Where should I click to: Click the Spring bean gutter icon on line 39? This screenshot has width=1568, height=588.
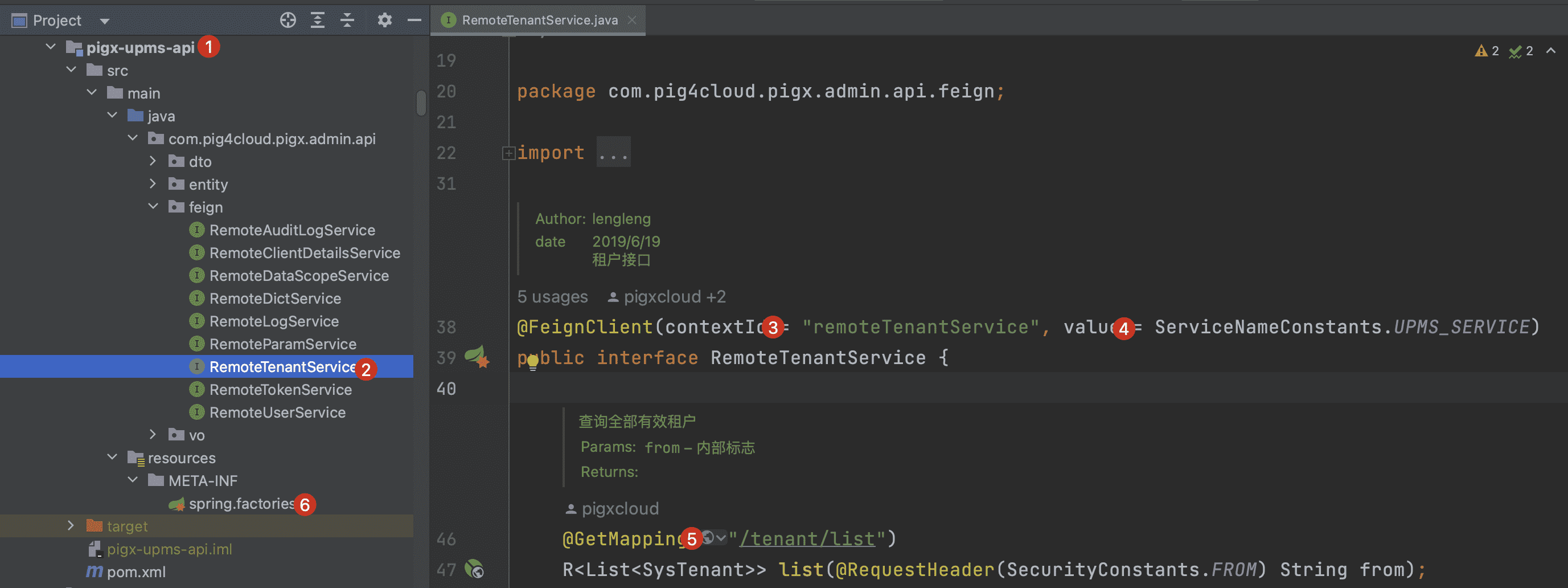tap(476, 357)
